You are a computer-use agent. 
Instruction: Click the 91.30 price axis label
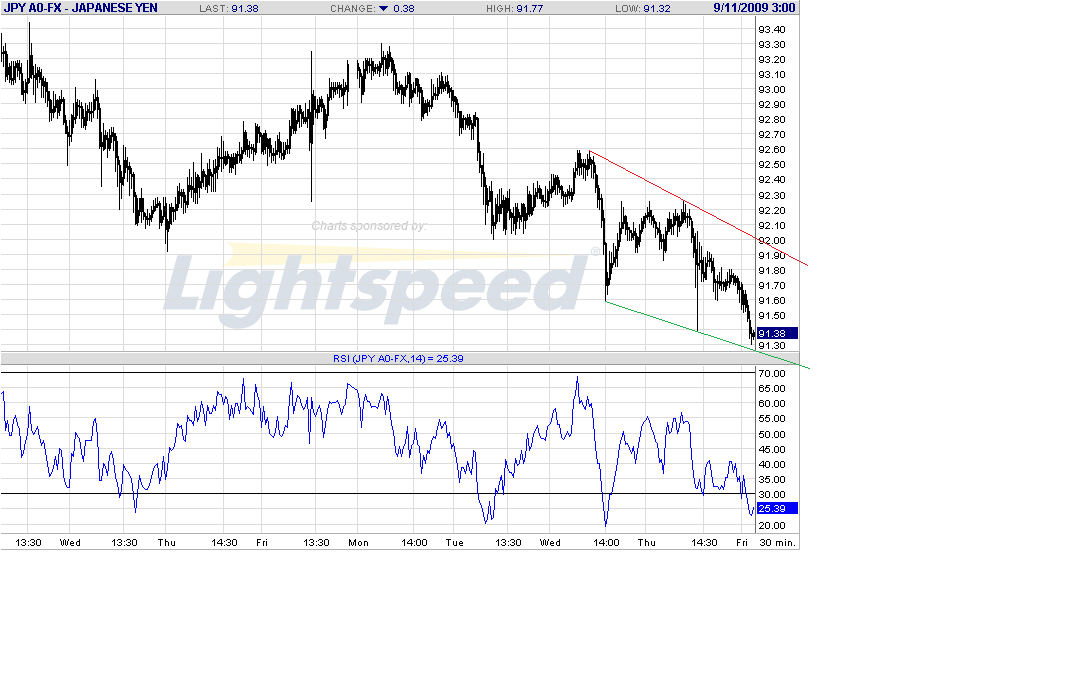click(x=772, y=346)
